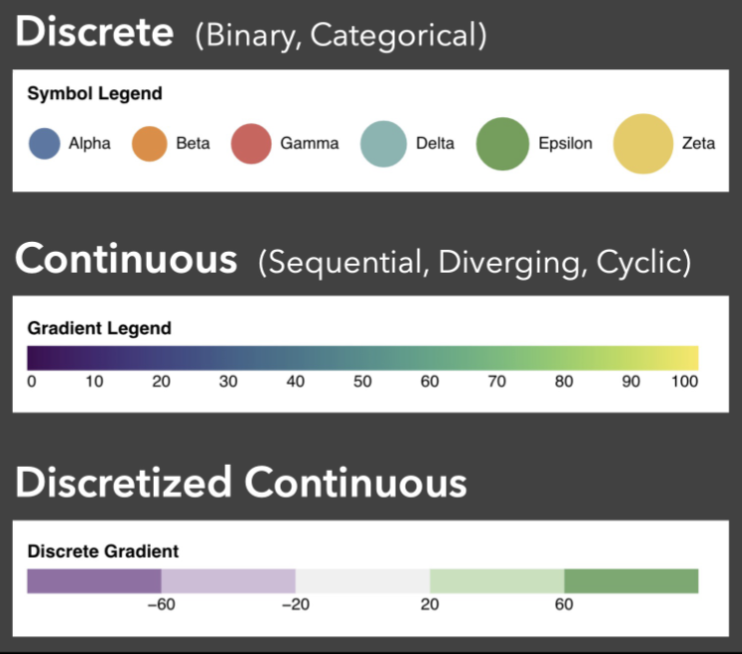Select the neutral gray gradient segment
Image resolution: width=742 pixels, height=654 pixels.
(x=363, y=581)
